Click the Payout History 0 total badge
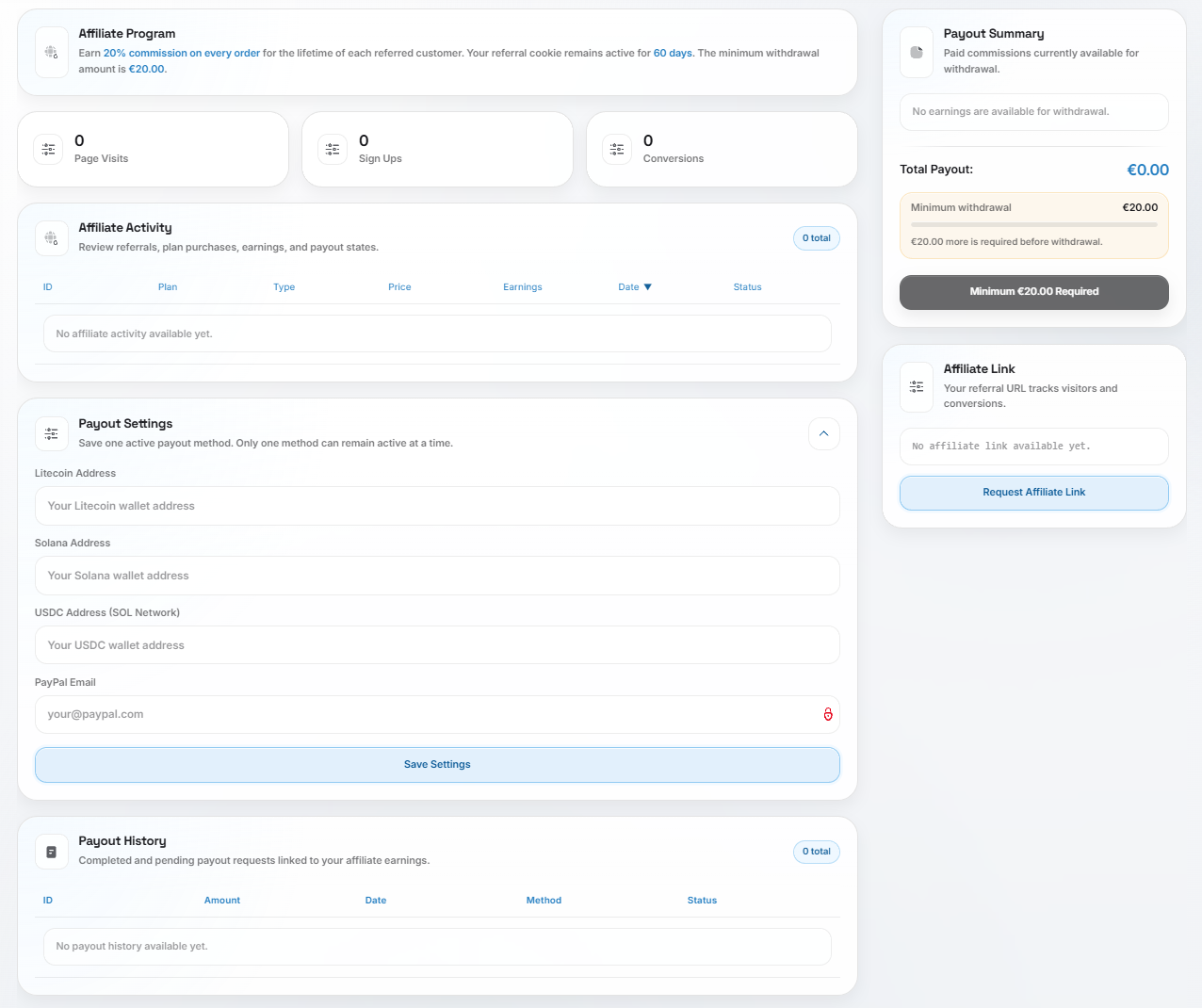Viewport: 1202px width, 1008px height. point(817,852)
